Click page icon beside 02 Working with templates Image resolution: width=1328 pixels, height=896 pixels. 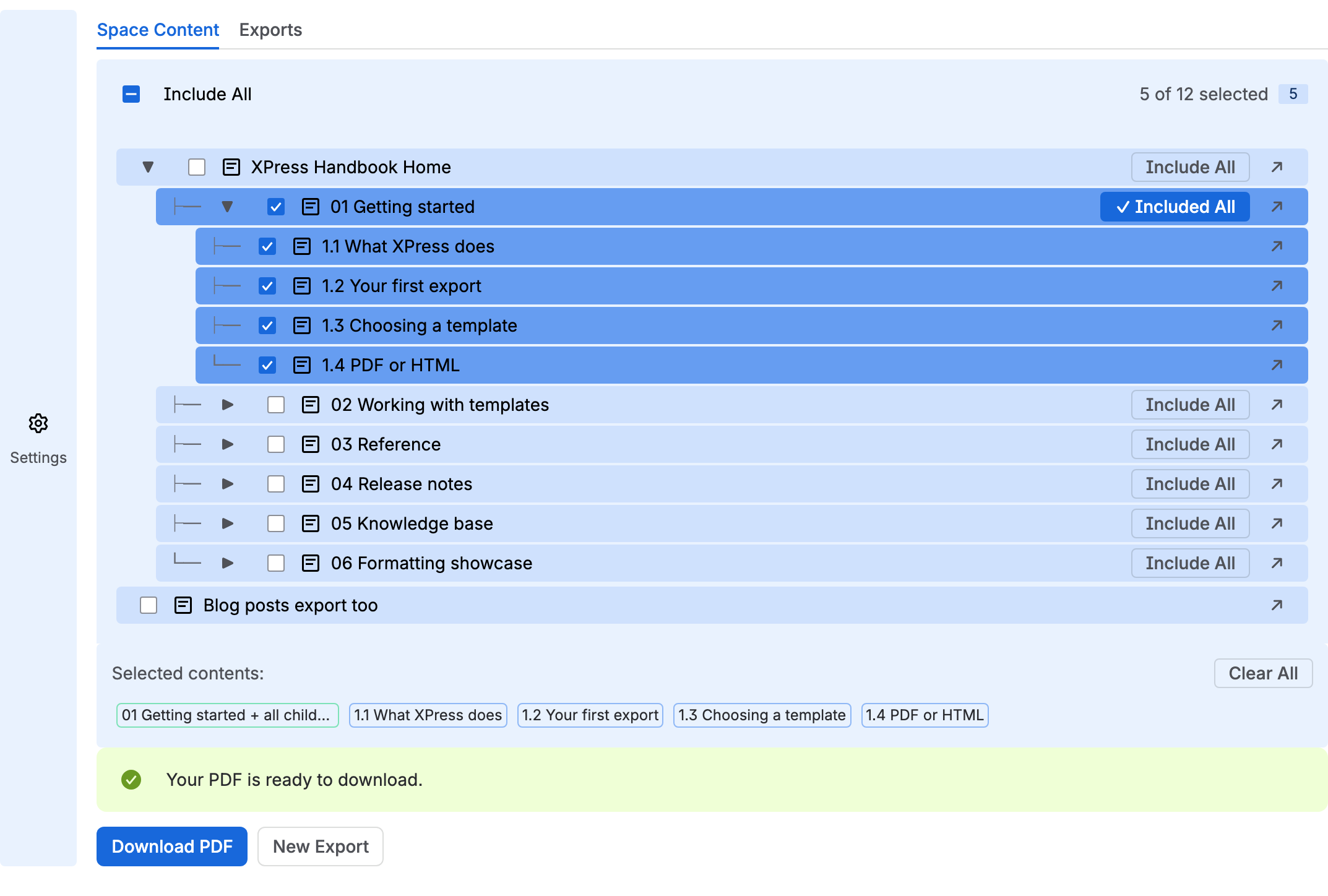[311, 405]
